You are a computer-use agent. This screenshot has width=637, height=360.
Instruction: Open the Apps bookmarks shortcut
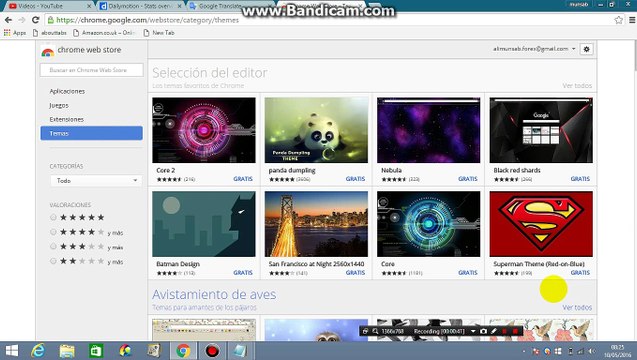(15, 33)
